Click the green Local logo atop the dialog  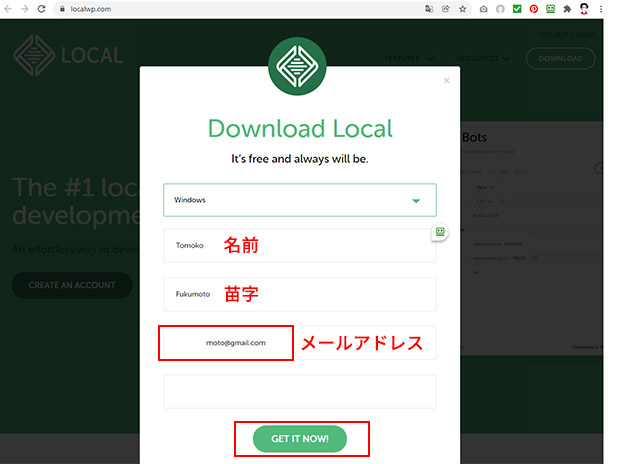pos(297,66)
